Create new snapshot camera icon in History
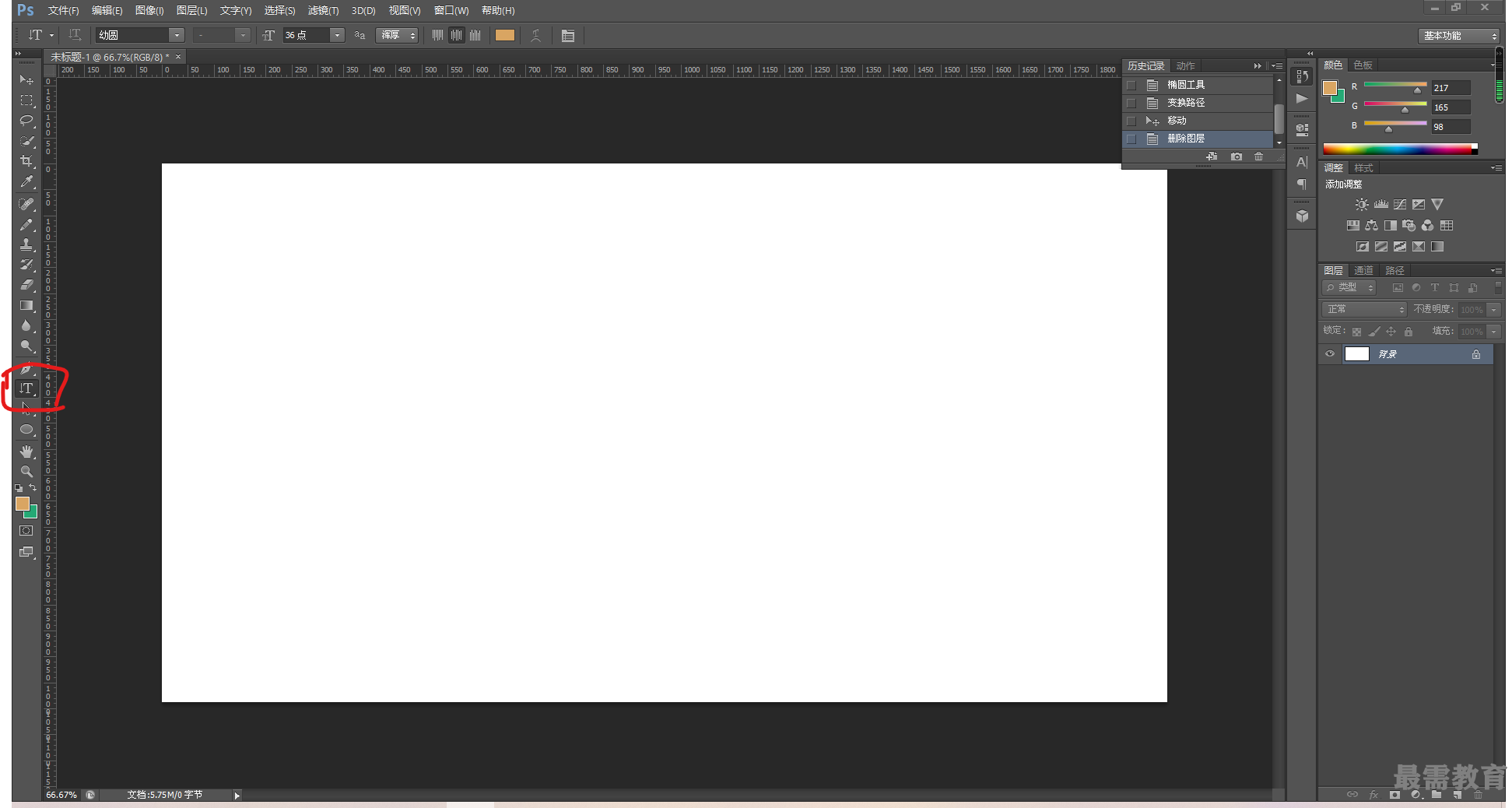Viewport: 1512px width, 808px height. click(1236, 156)
